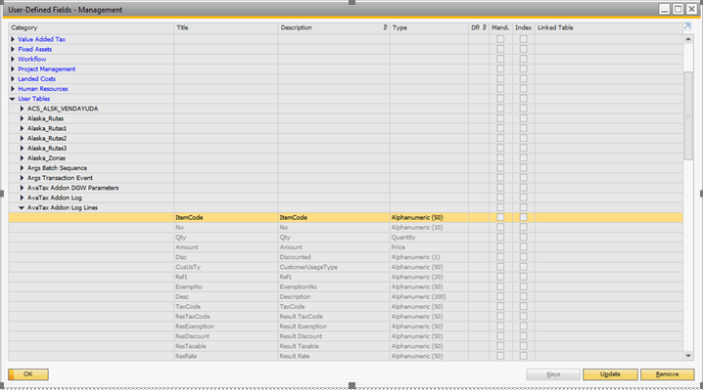This screenshot has width=703, height=390.
Task: Click the sort icon in Description header
Action: 385,27
